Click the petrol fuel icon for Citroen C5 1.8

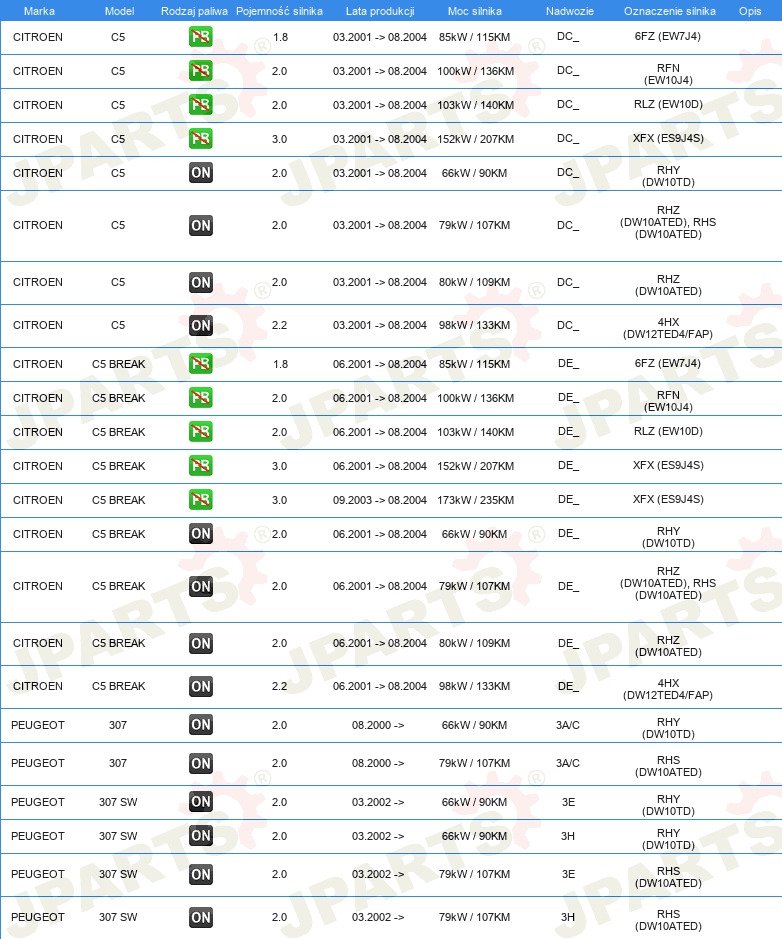click(x=201, y=37)
